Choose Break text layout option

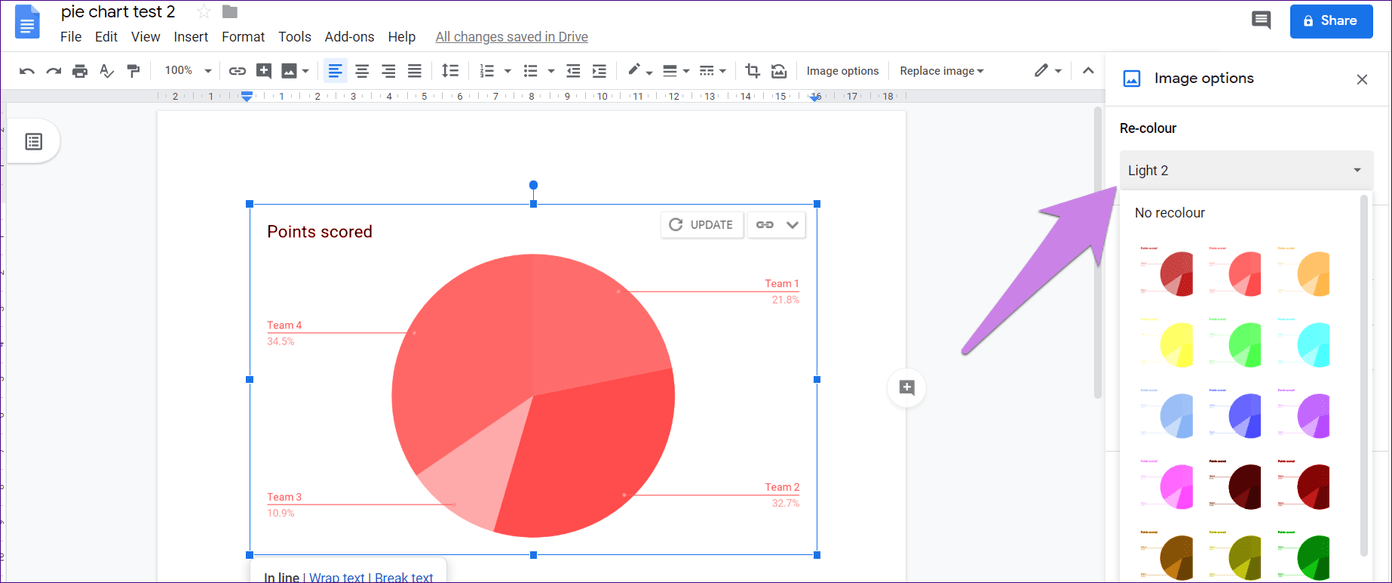(404, 577)
